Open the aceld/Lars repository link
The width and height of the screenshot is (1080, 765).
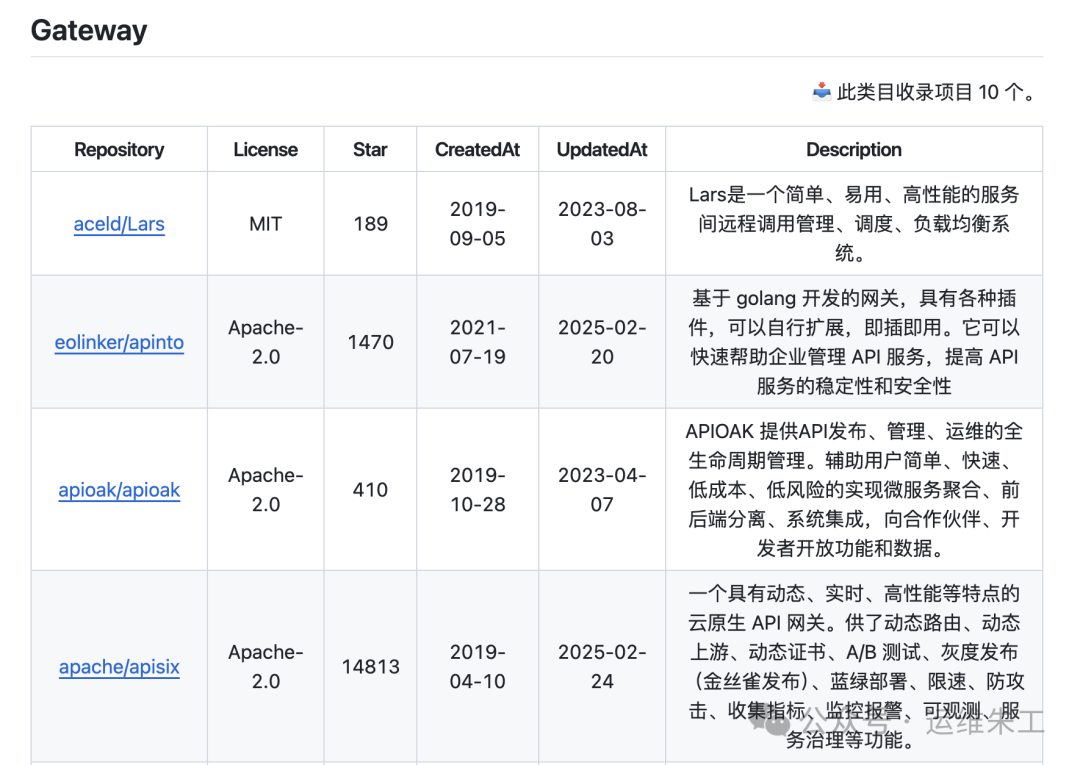tap(119, 224)
